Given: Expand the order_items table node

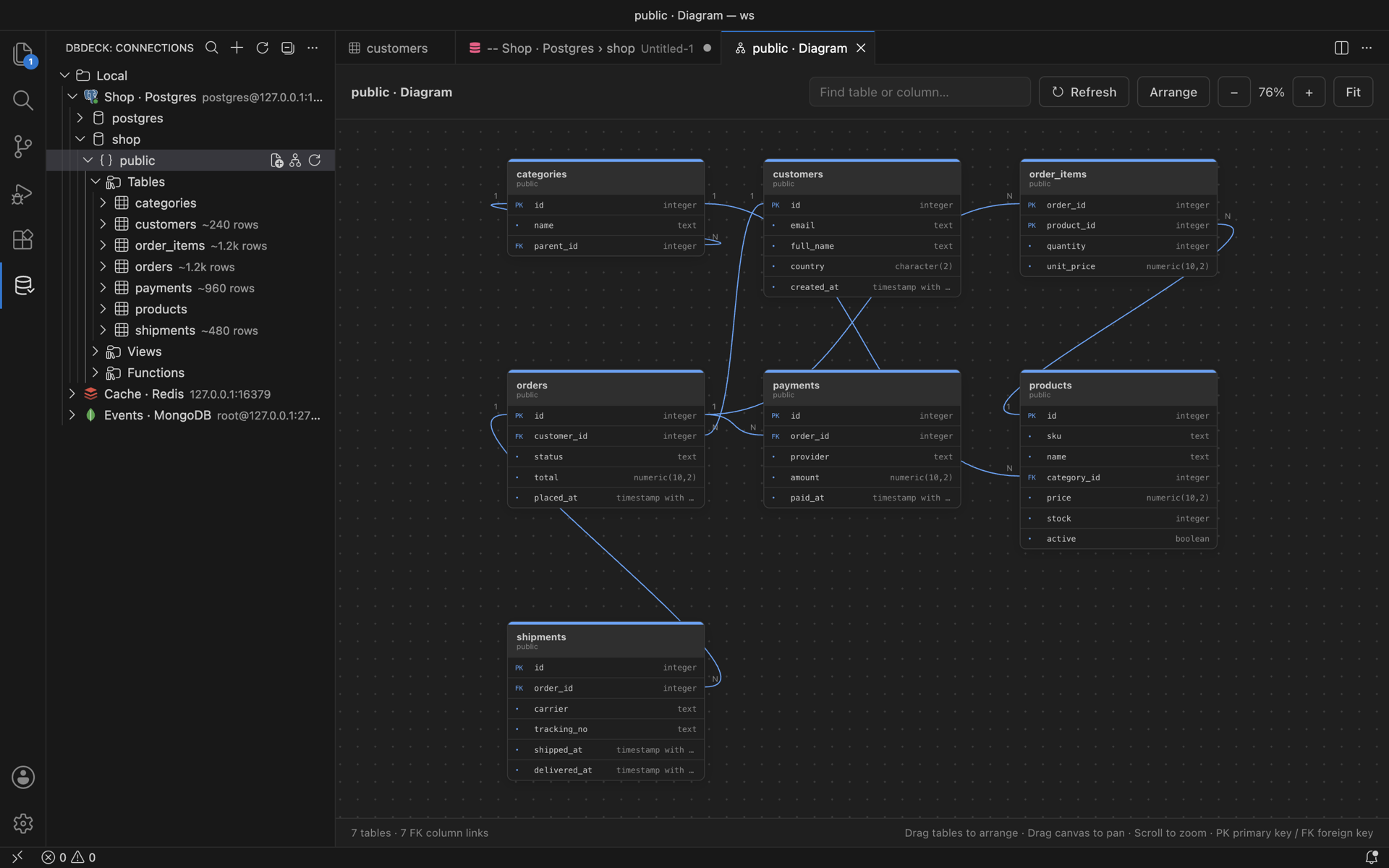Looking at the screenshot, I should pos(103,245).
